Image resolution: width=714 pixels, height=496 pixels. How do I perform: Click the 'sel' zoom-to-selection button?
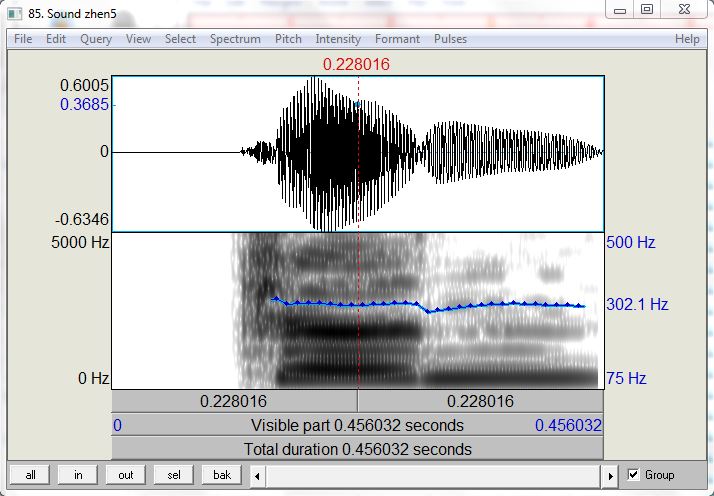pos(173,475)
